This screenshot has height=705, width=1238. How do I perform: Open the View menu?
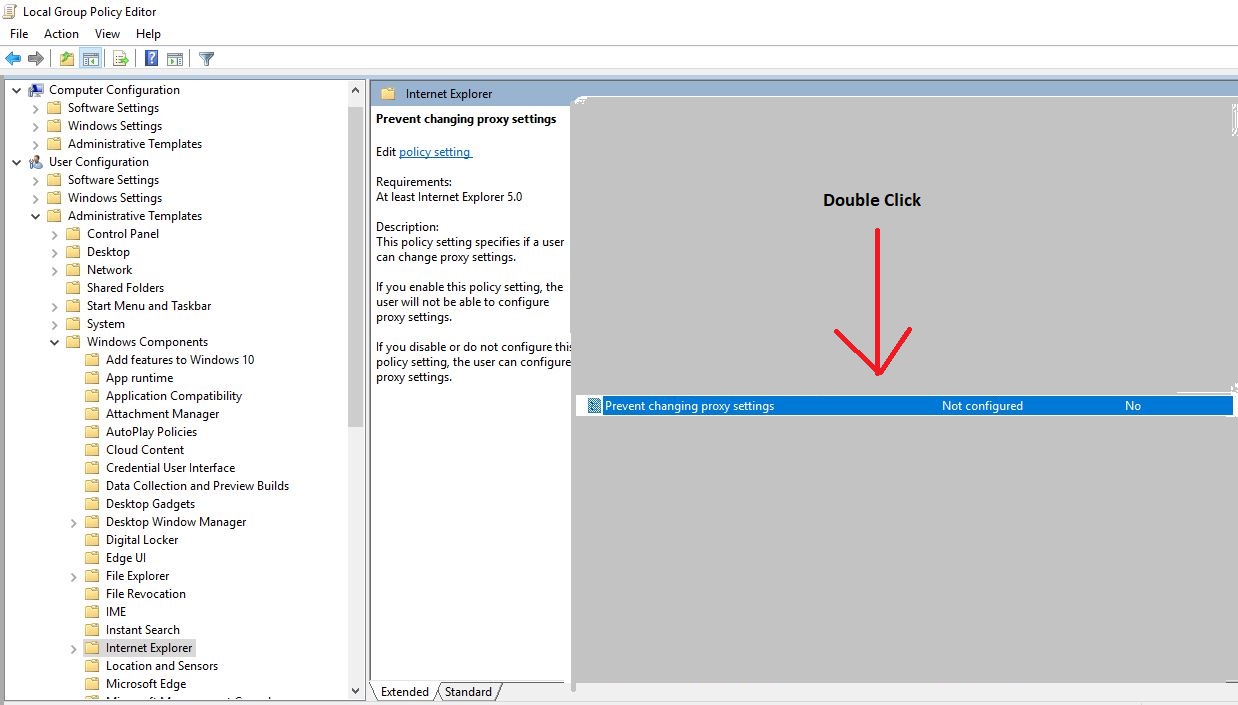pos(107,33)
